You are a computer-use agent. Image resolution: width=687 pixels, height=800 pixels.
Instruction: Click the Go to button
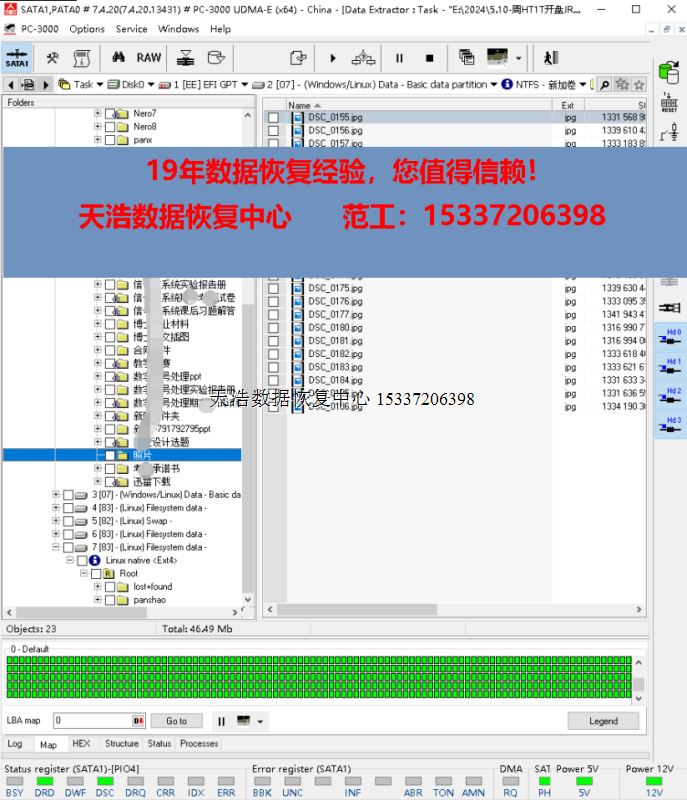click(176, 721)
